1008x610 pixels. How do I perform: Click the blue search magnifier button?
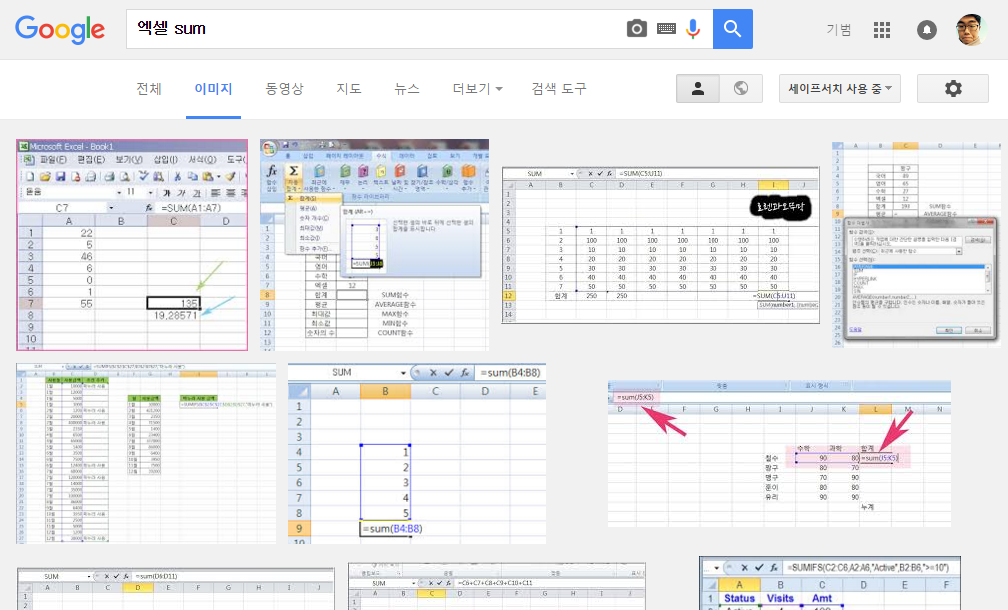click(x=733, y=29)
